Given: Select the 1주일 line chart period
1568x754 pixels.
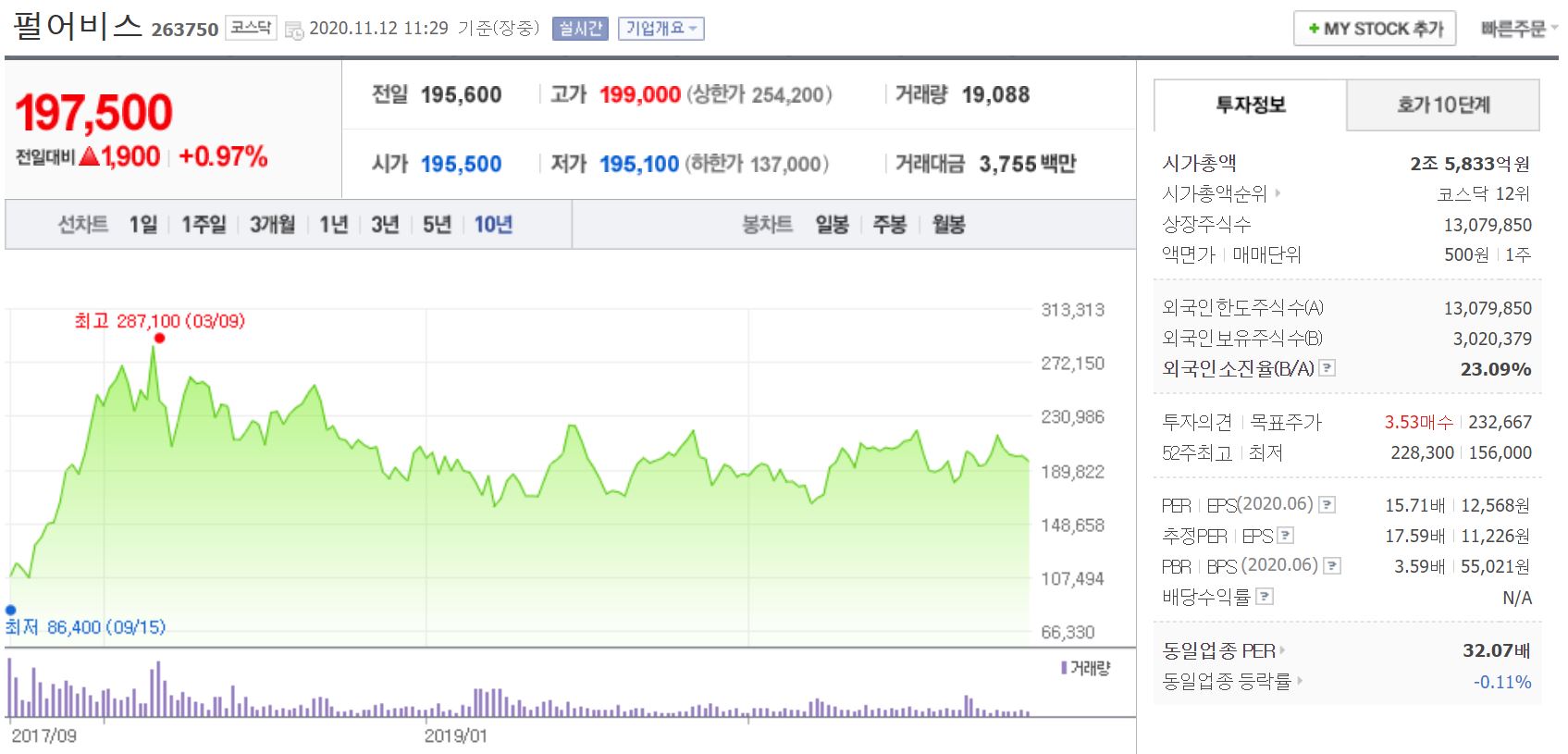Looking at the screenshot, I should click(204, 225).
